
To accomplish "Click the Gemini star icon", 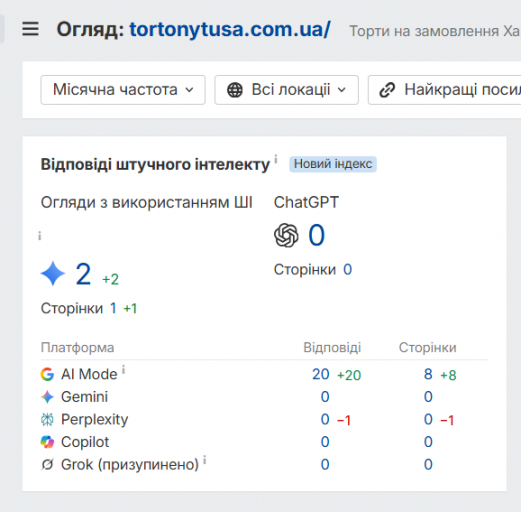I will pyautogui.click(x=47, y=397).
